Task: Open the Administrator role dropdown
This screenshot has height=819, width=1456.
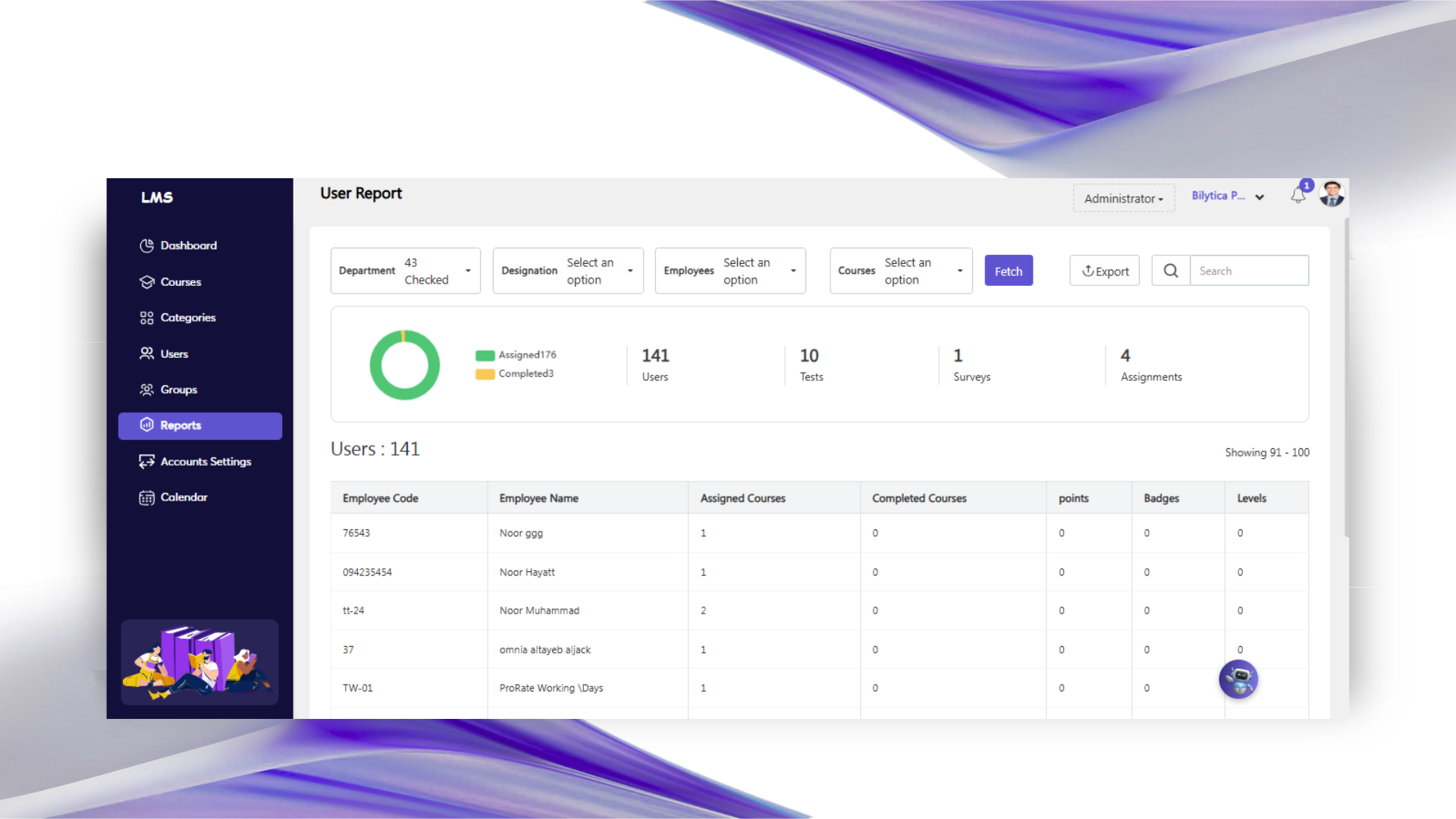Action: pyautogui.click(x=1123, y=199)
